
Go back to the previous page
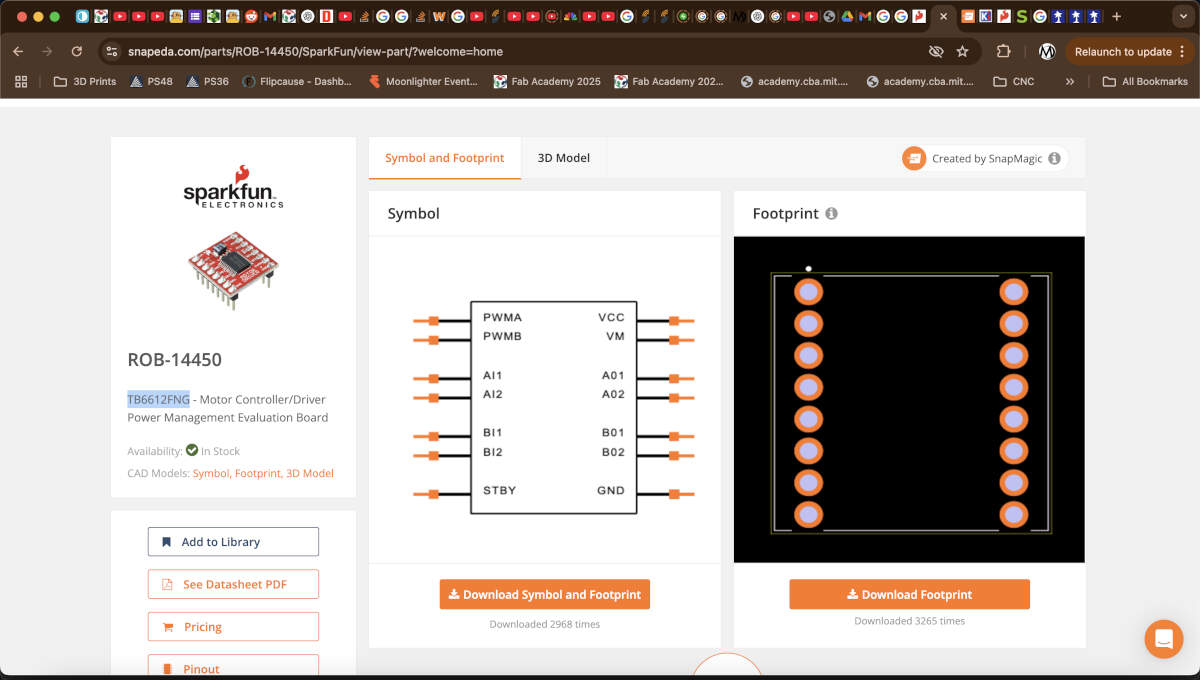point(18,51)
